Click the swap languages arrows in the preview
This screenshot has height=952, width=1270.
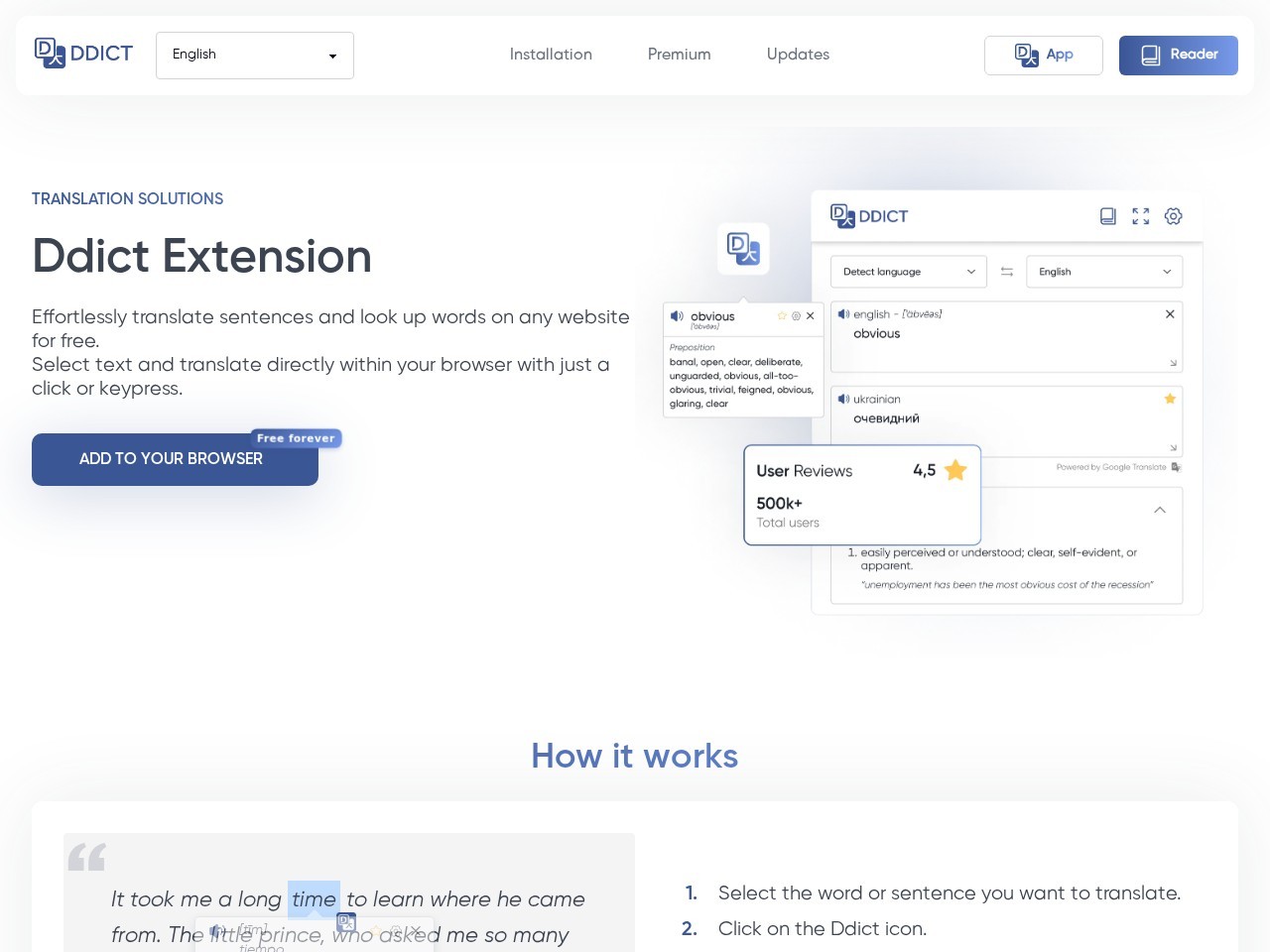[x=1007, y=272]
